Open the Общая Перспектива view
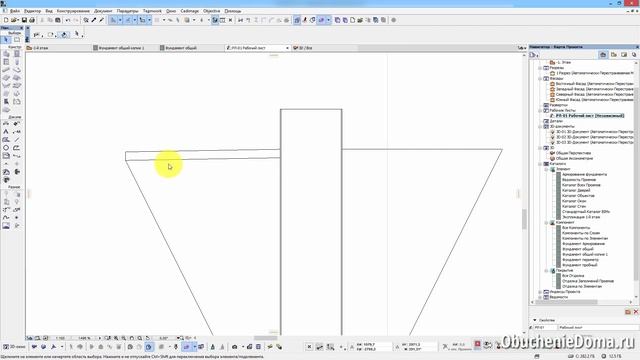This screenshot has width=640, height=360. (573, 153)
